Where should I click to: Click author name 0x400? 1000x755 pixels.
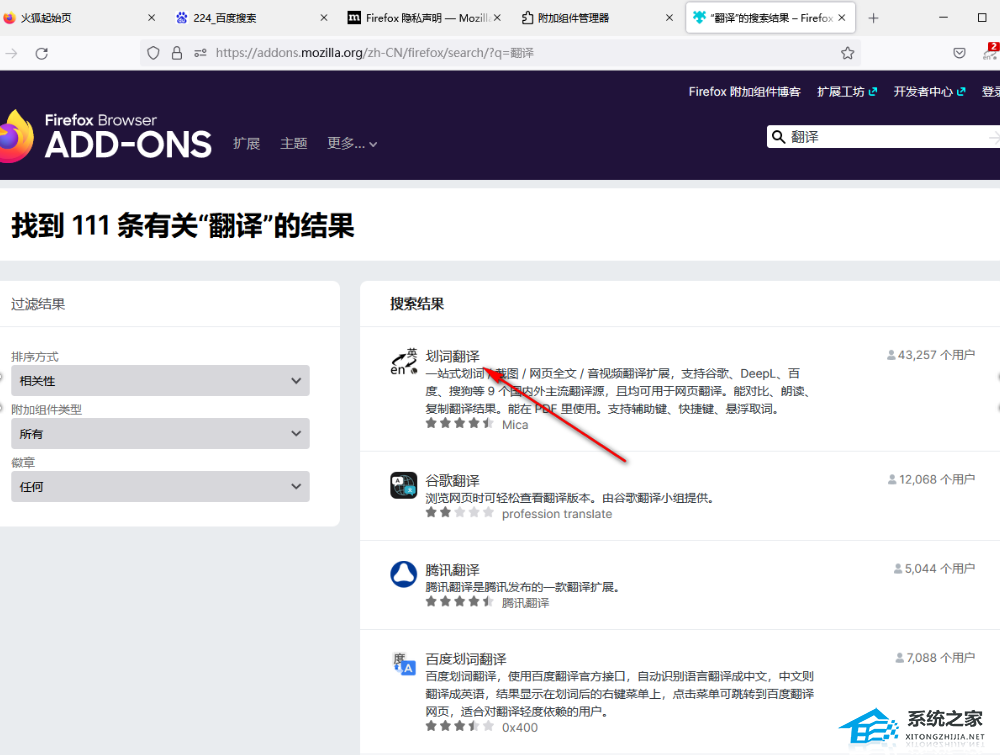tap(520, 728)
